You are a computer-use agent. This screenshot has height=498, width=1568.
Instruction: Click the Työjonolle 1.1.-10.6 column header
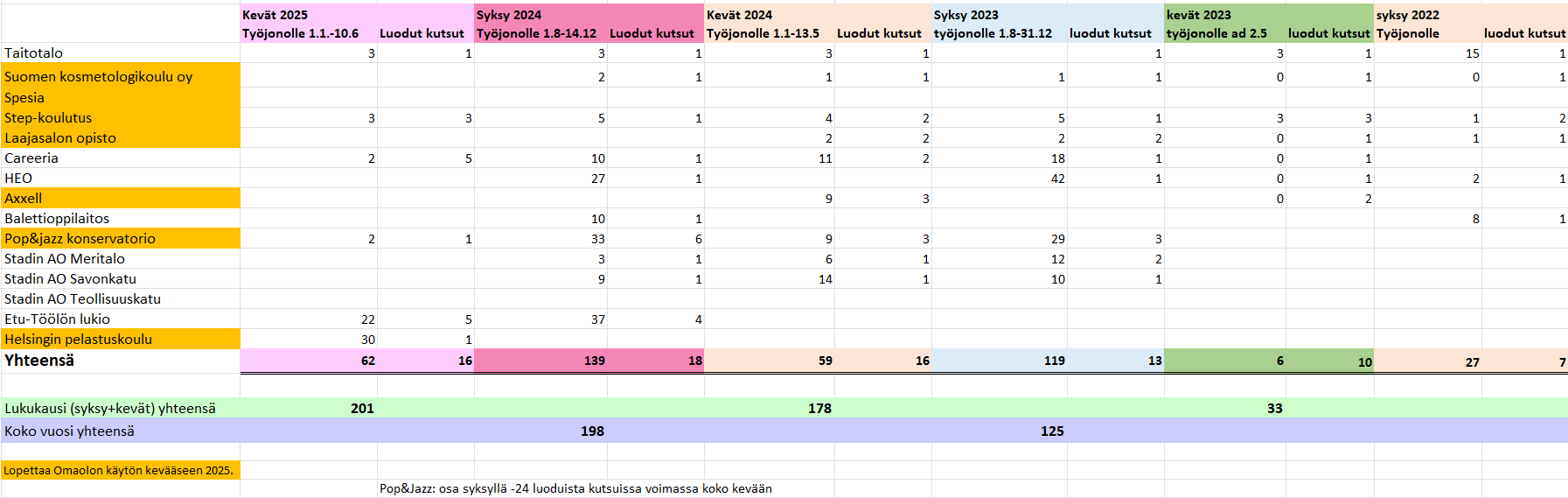coord(309,33)
